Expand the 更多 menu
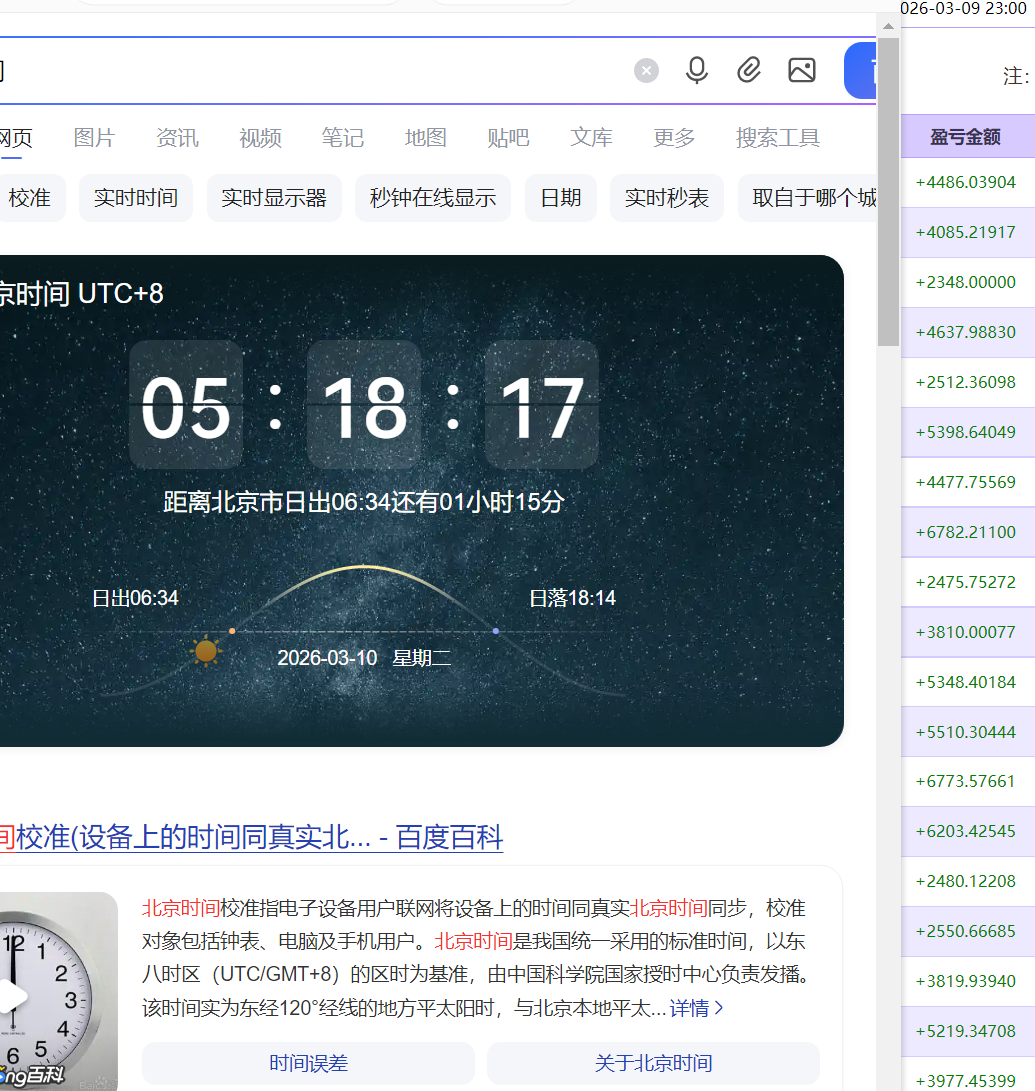The width and height of the screenshot is (1035, 1091). pos(674,138)
